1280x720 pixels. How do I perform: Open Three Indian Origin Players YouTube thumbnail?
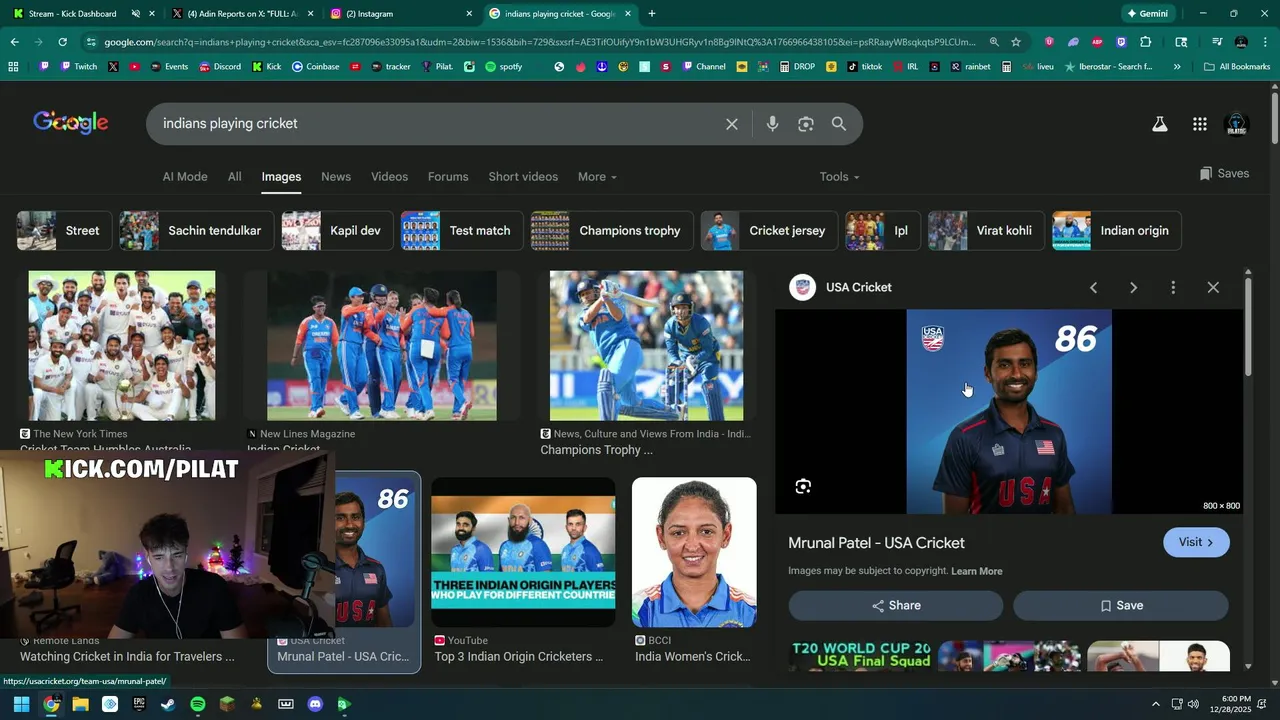coord(523,552)
